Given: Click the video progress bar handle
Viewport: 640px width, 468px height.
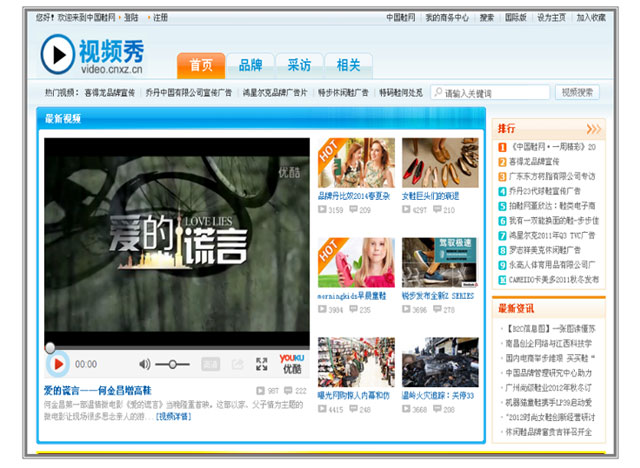Looking at the screenshot, I should pyautogui.click(x=50, y=347).
